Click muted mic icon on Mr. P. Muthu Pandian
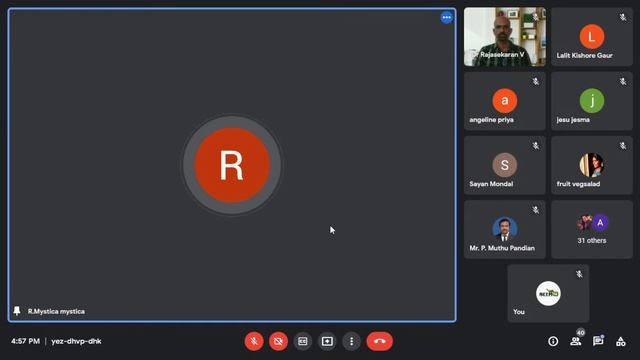Image resolution: width=640 pixels, height=360 pixels. pyautogui.click(x=536, y=210)
